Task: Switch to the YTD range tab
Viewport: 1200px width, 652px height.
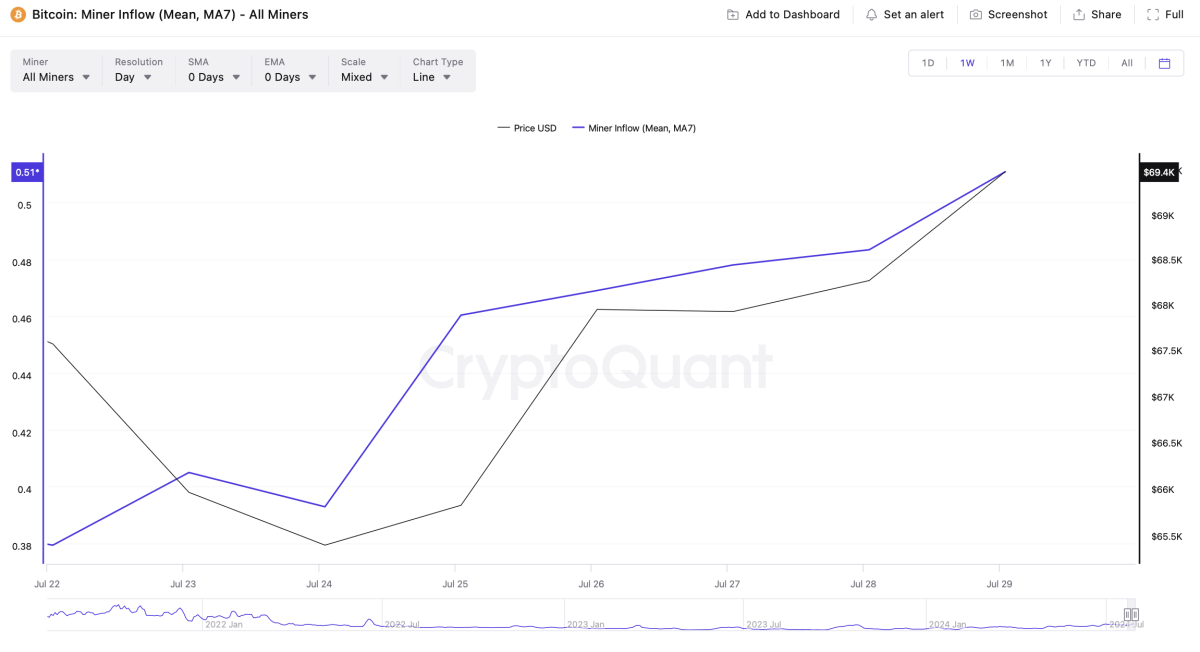Action: [1086, 63]
